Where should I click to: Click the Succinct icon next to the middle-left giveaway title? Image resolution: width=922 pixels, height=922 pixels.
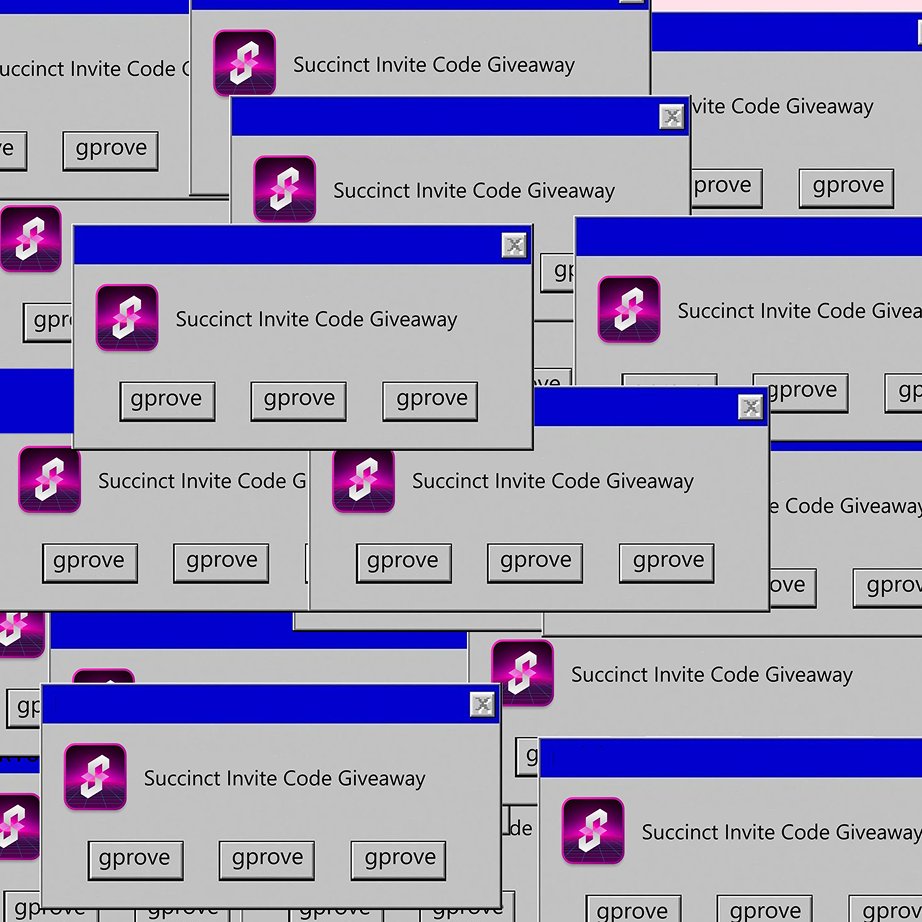tap(49, 481)
